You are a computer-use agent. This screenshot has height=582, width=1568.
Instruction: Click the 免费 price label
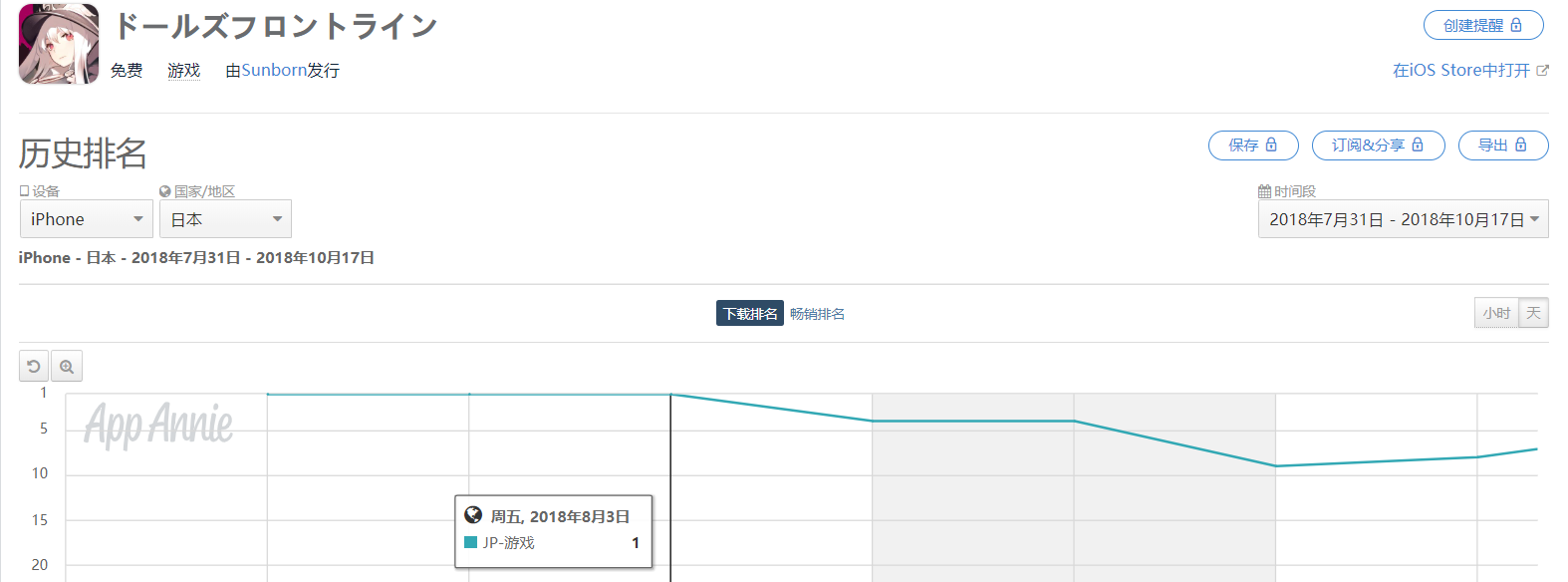[127, 70]
